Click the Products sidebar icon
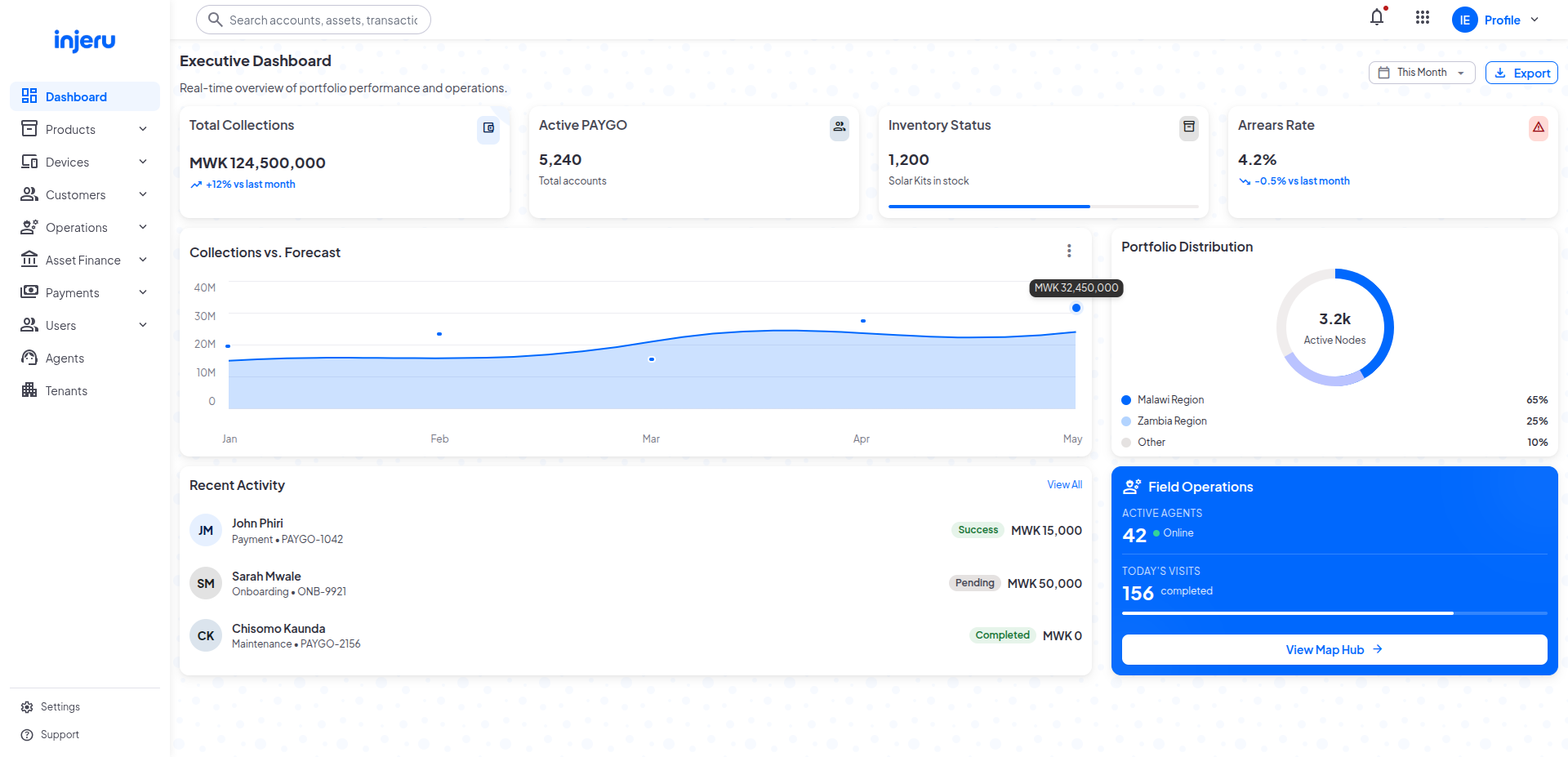 pyautogui.click(x=29, y=129)
